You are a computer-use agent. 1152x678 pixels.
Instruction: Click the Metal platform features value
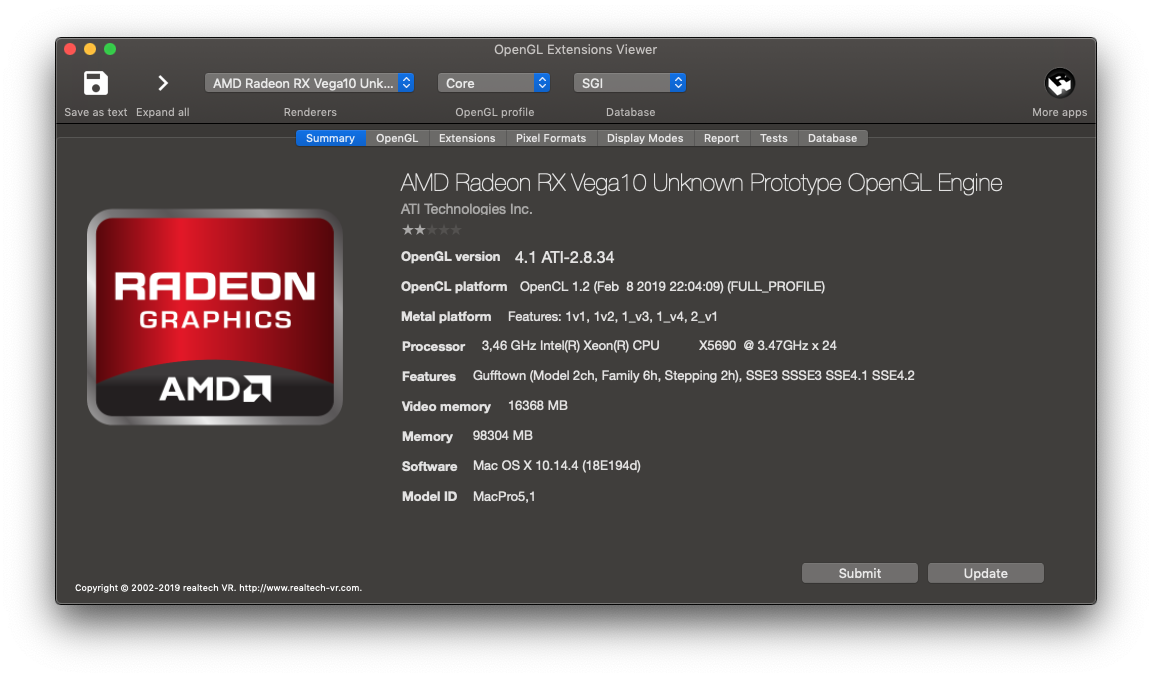point(613,317)
